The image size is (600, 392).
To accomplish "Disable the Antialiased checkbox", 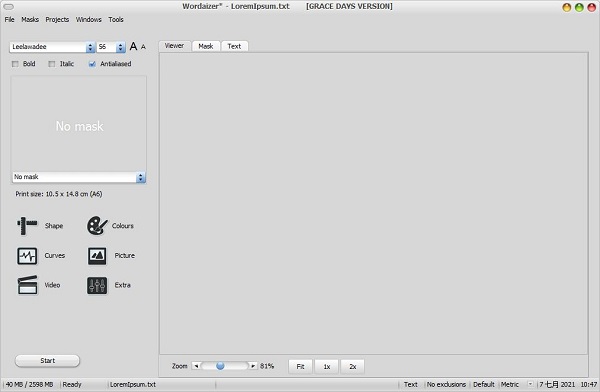I will coord(92,64).
